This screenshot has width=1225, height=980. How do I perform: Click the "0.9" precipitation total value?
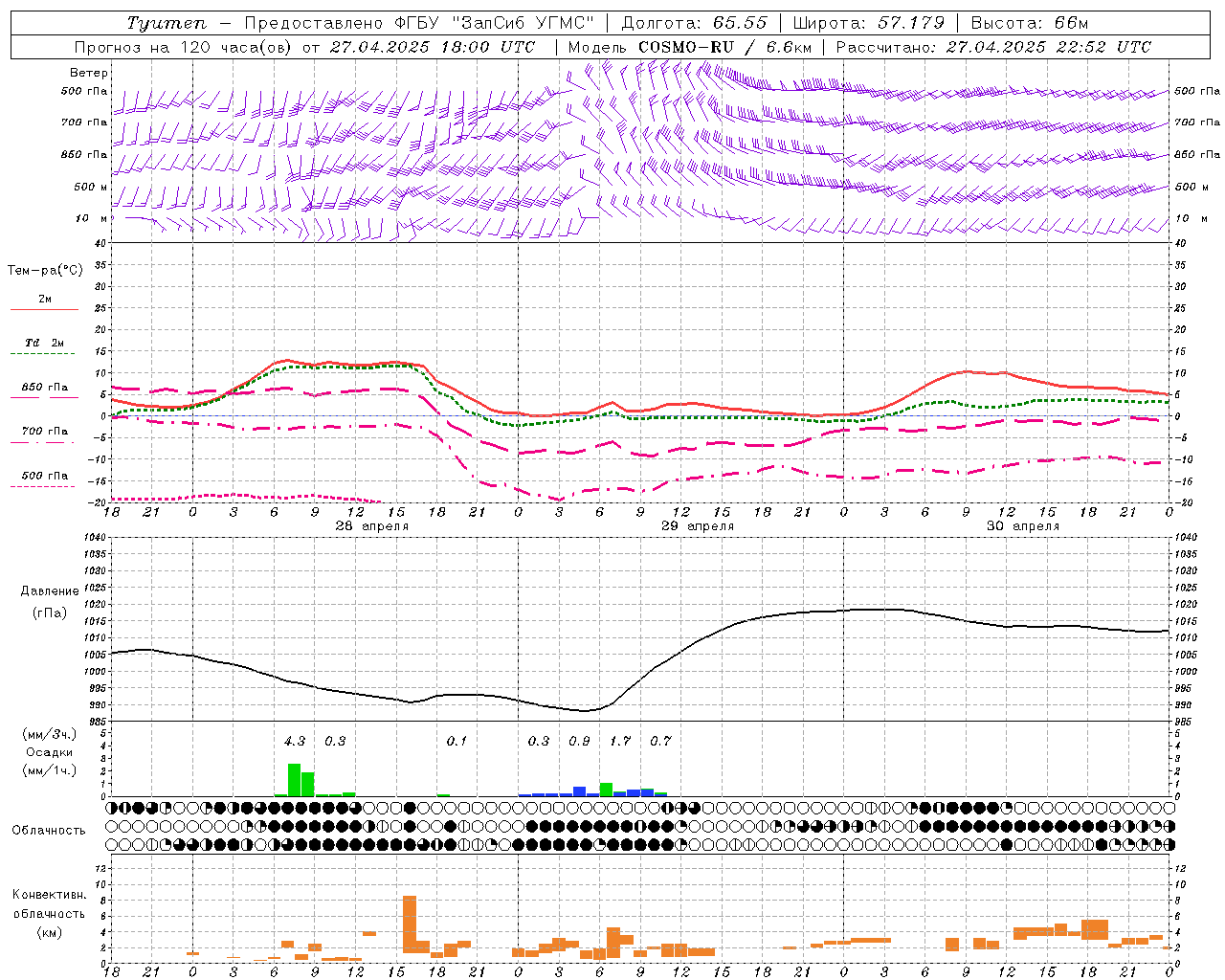[x=579, y=741]
